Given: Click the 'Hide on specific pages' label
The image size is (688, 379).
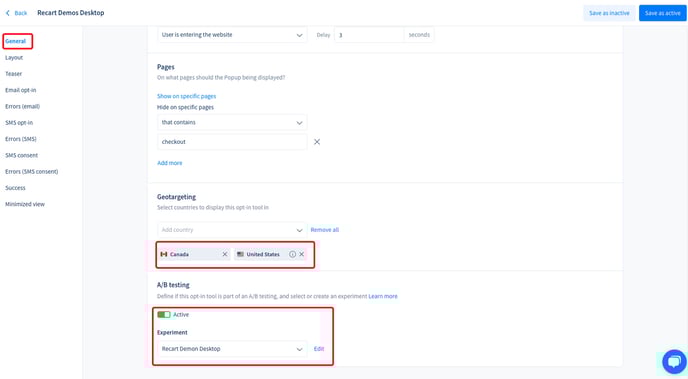Looking at the screenshot, I should click(186, 107).
